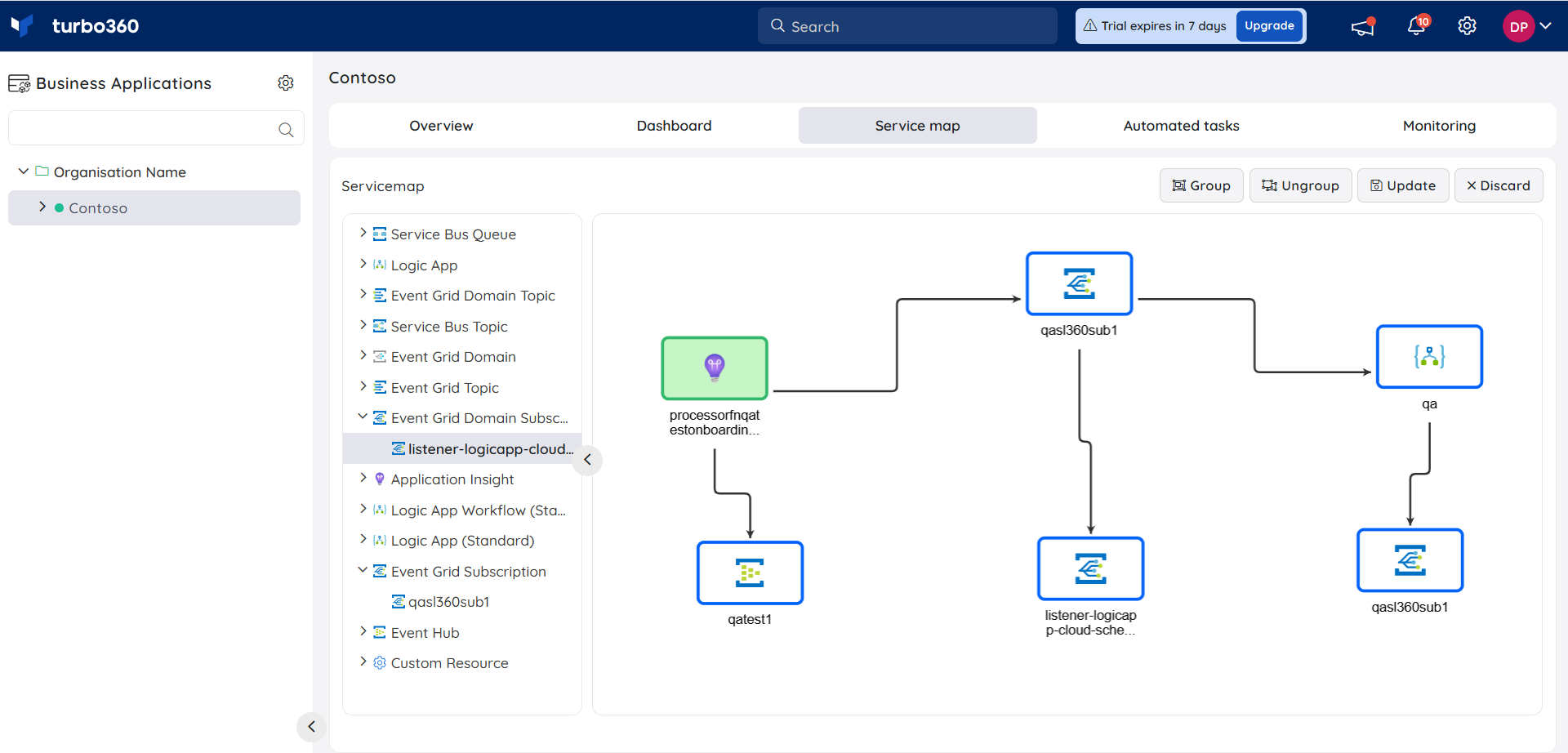The width and height of the screenshot is (1568, 753).
Task: Collapse Event Grid Domain Subscription group
Action: pyautogui.click(x=363, y=417)
